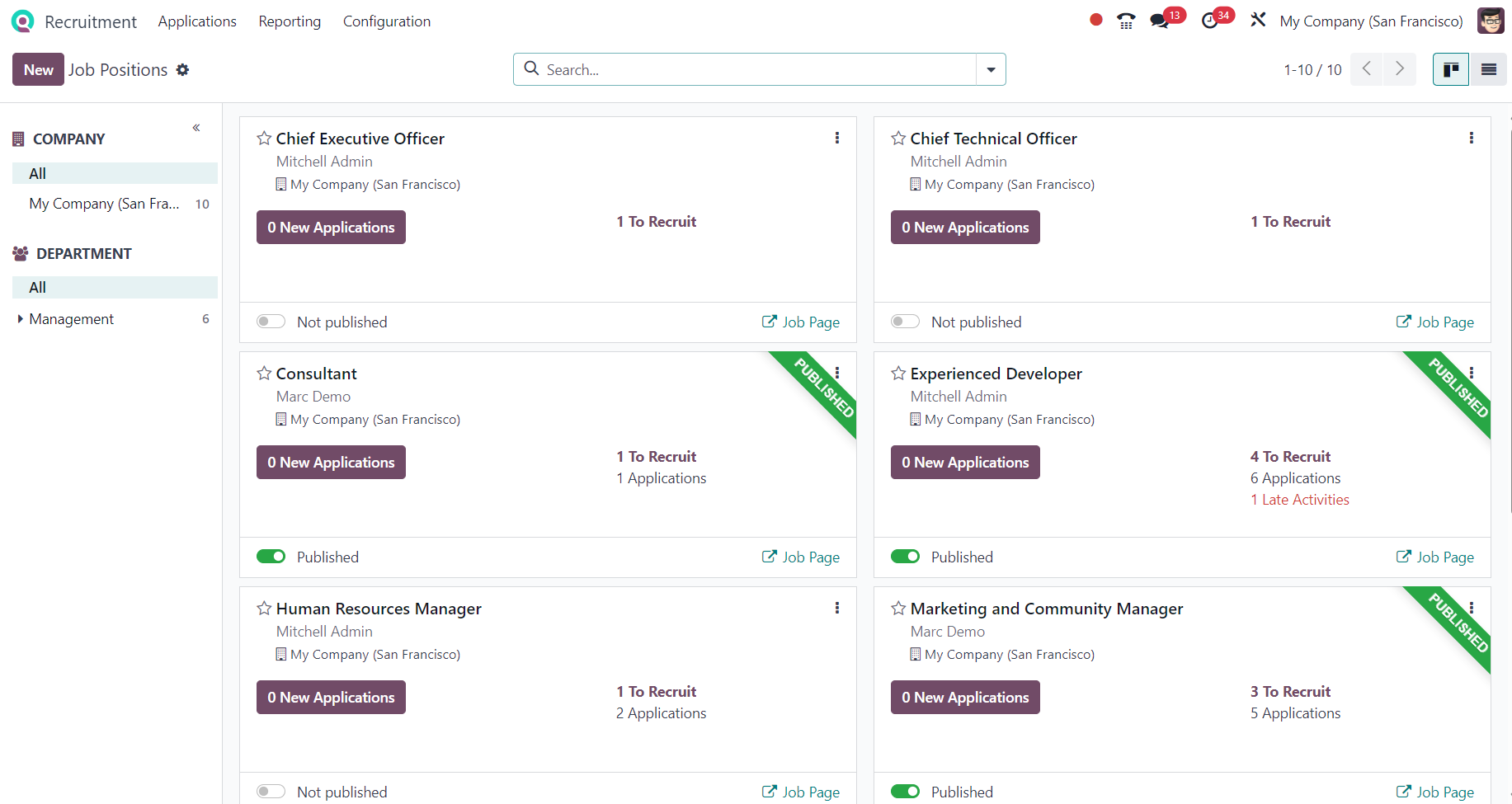
Task: Click the New job position button
Action: [x=38, y=70]
